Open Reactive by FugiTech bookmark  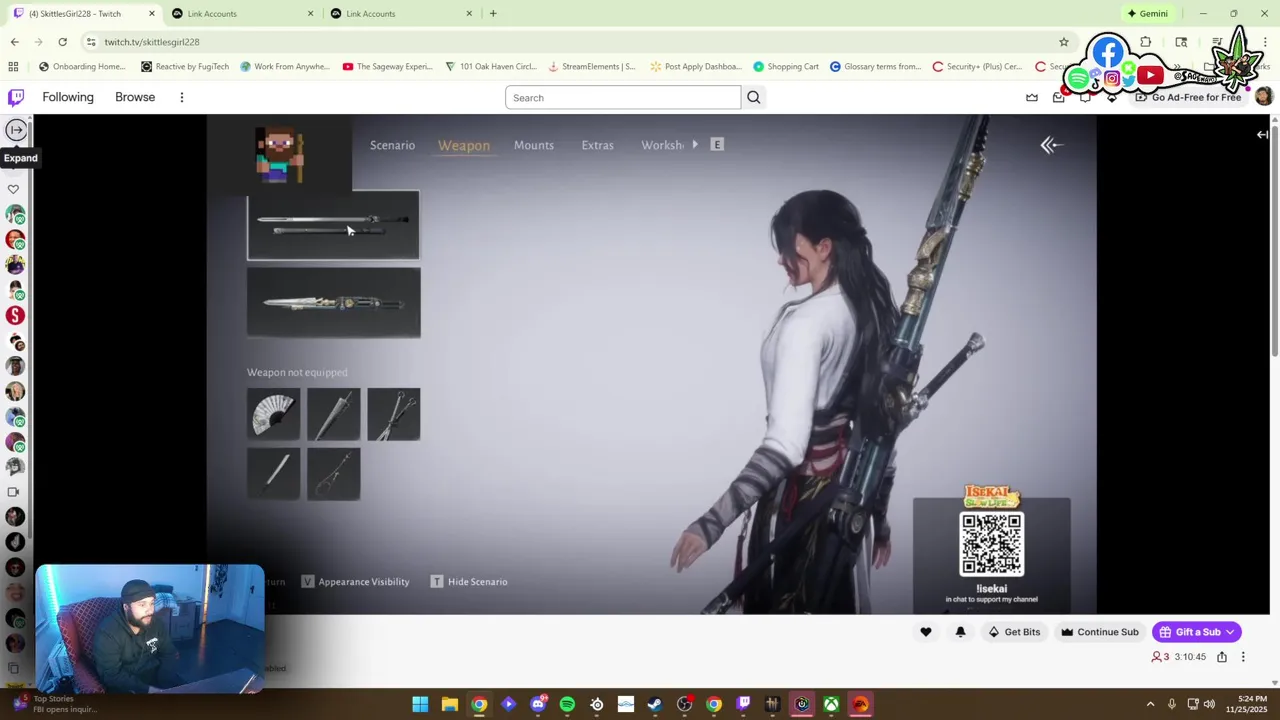[185, 67]
